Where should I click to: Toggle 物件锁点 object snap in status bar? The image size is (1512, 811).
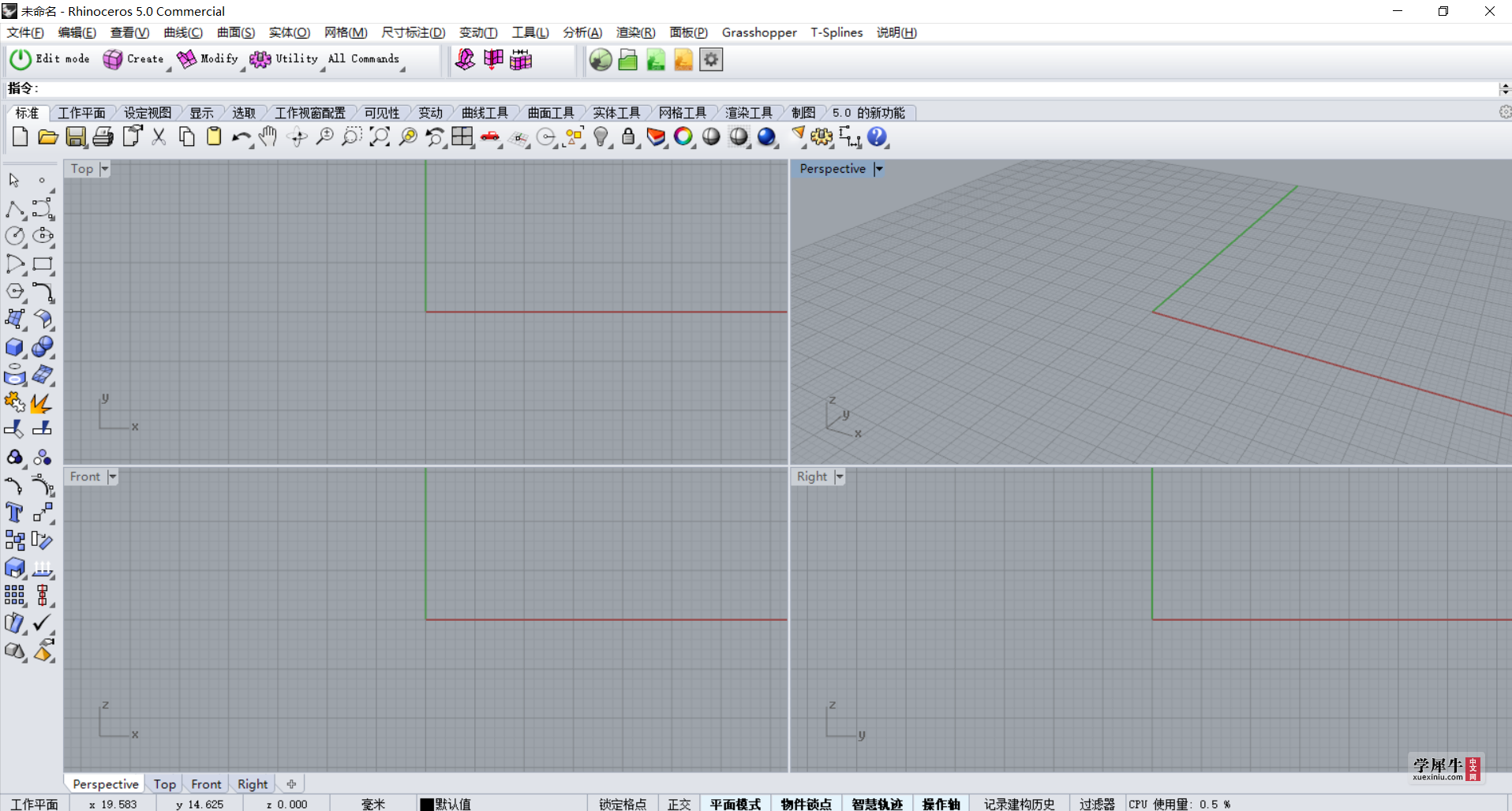click(x=806, y=804)
